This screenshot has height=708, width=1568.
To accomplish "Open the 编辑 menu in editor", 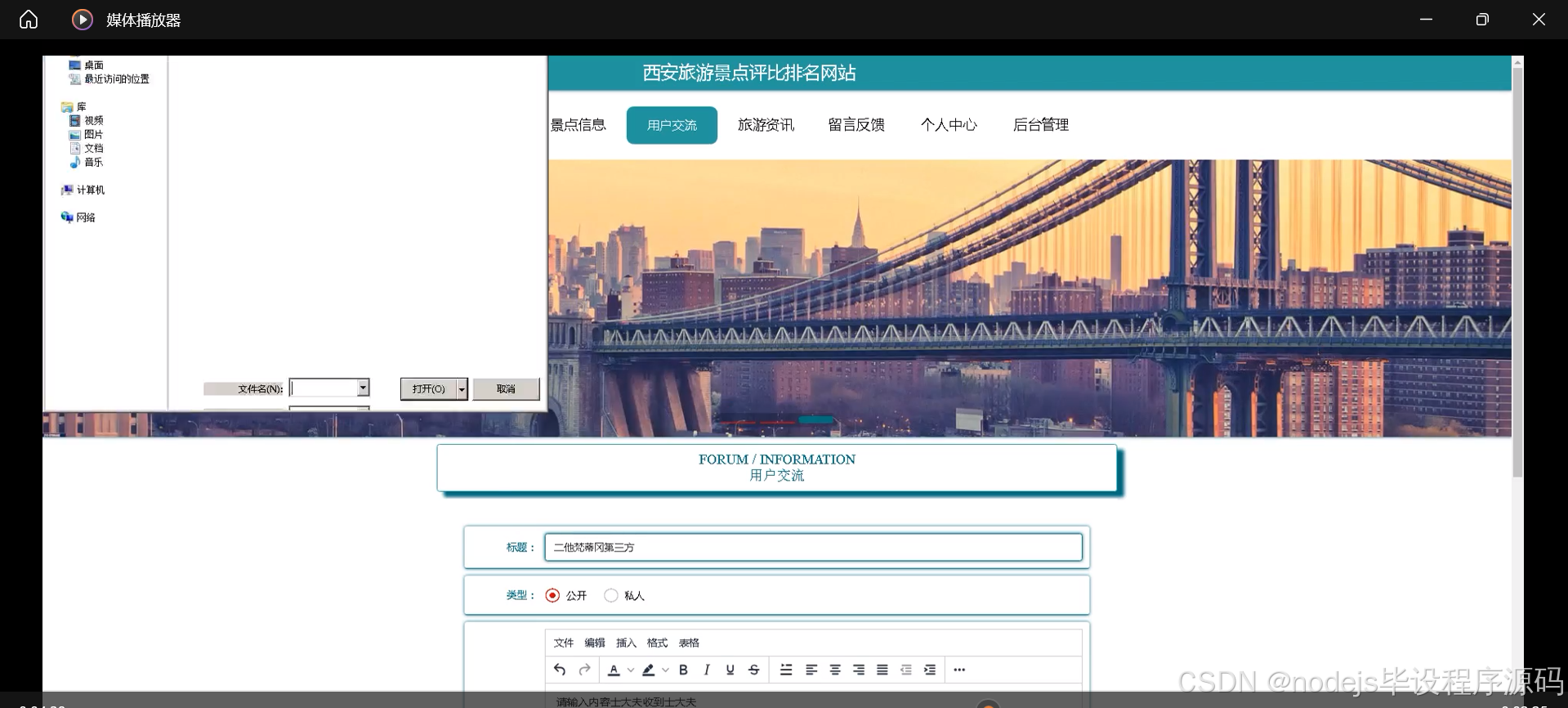I will [595, 643].
